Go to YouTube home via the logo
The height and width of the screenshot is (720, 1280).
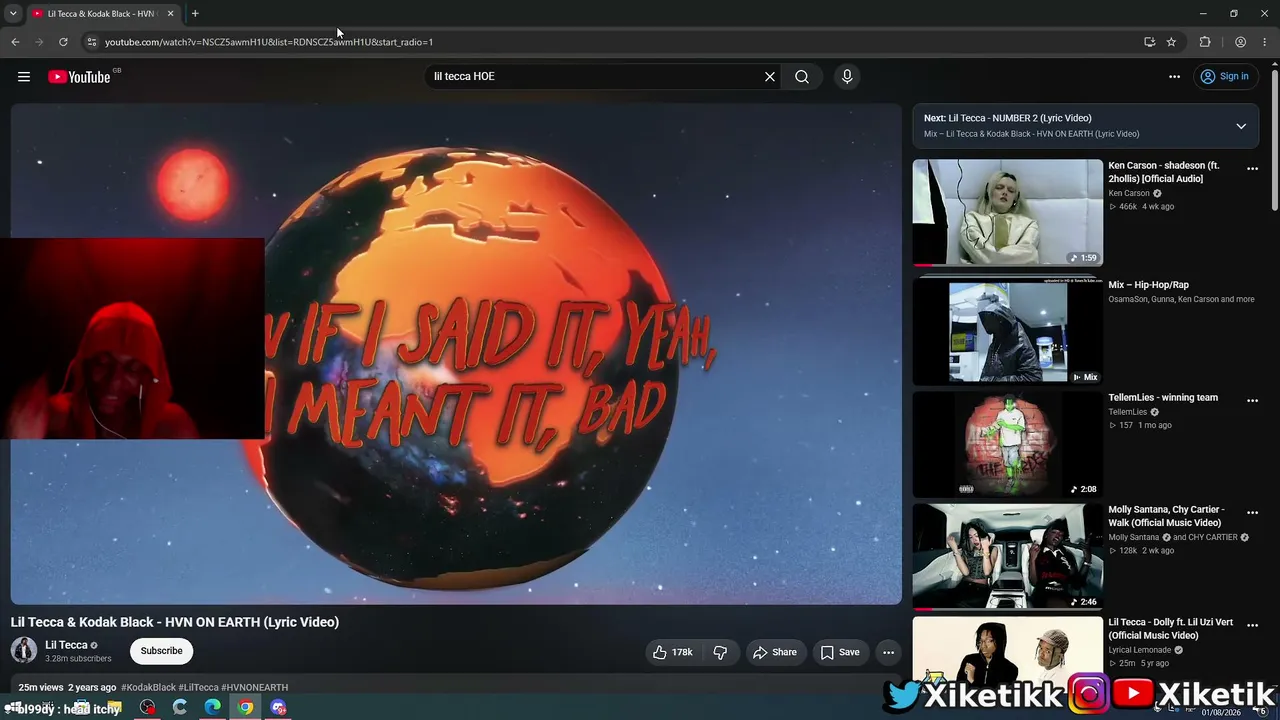[79, 77]
